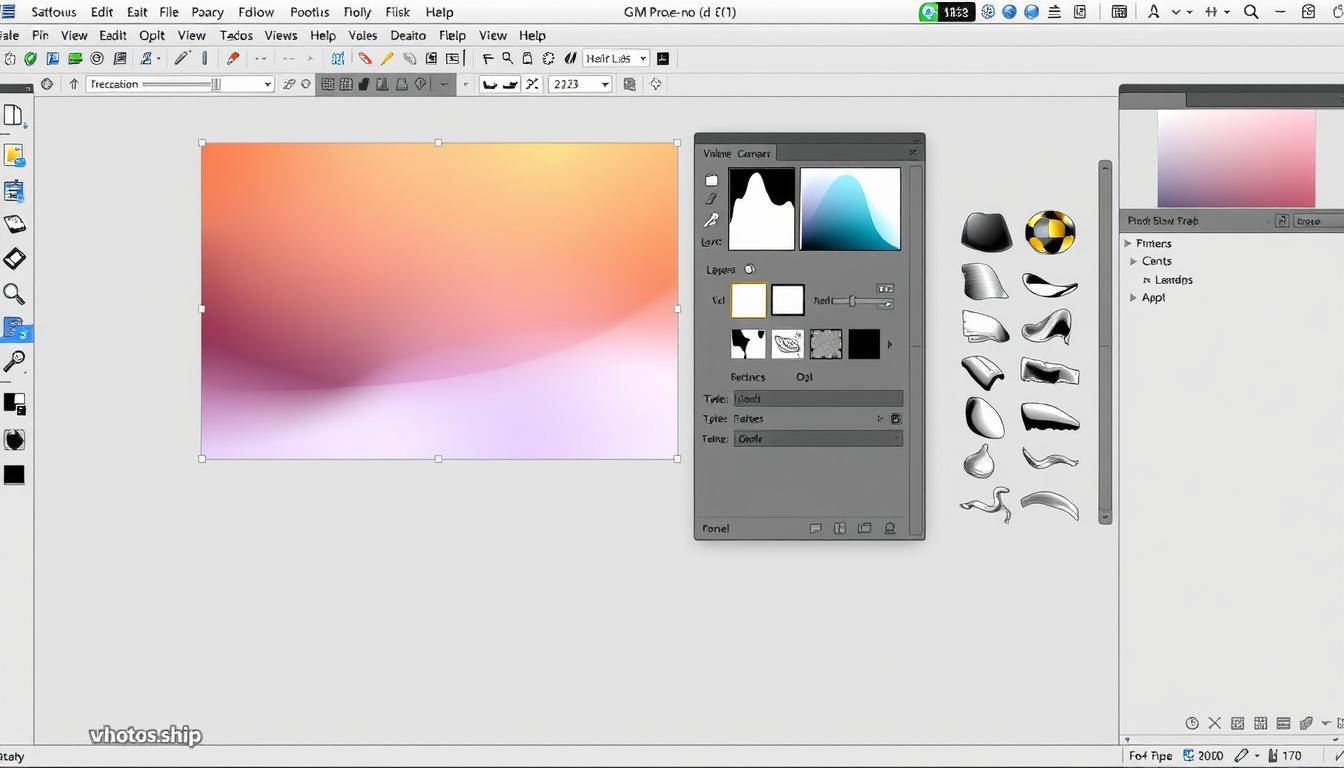Open the Tados menu in second row
The height and width of the screenshot is (768, 1344).
pos(236,35)
